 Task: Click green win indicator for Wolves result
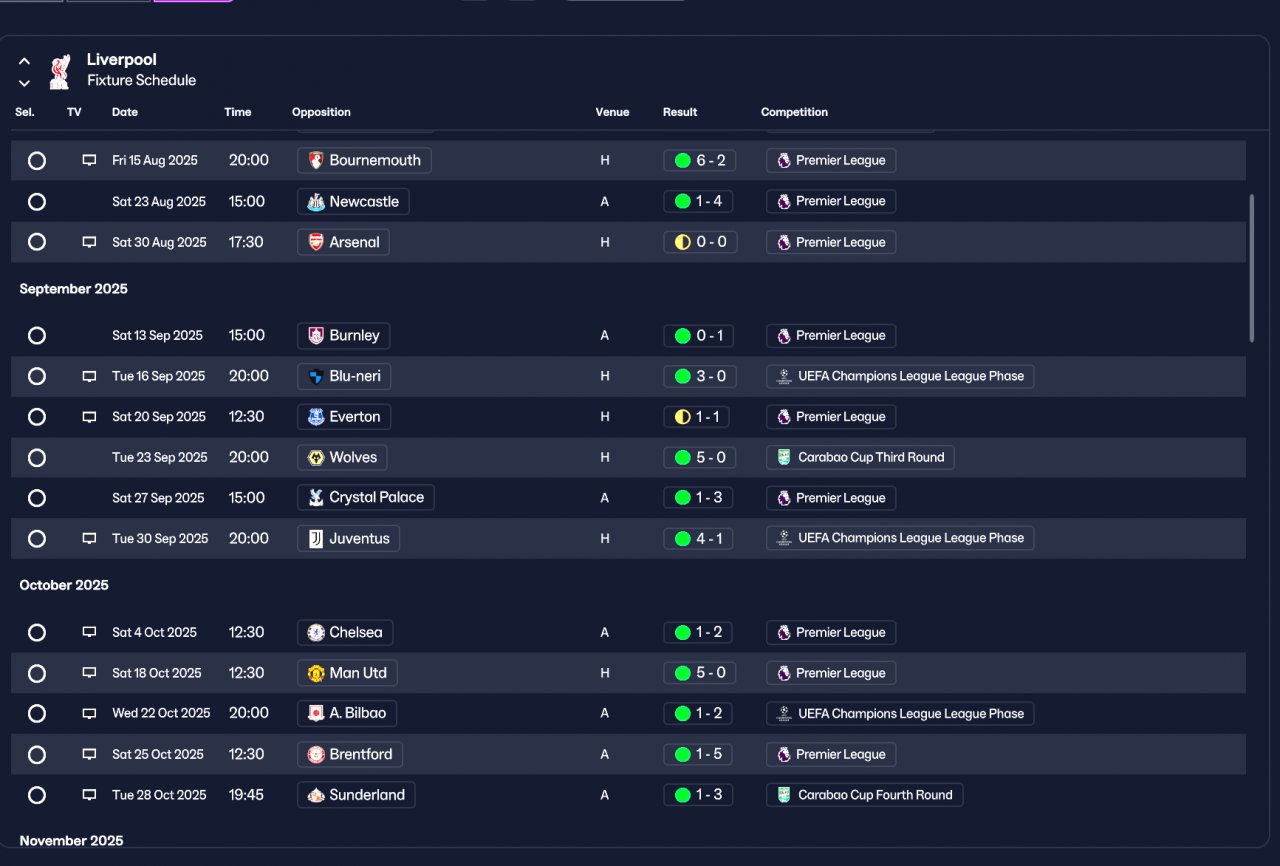click(683, 457)
